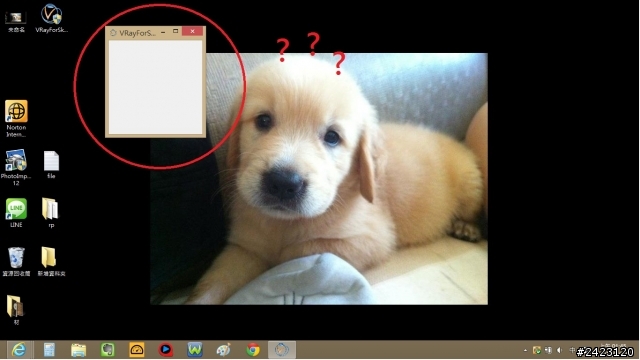
Task: Launch the red media player taskbar icon
Action: (166, 350)
